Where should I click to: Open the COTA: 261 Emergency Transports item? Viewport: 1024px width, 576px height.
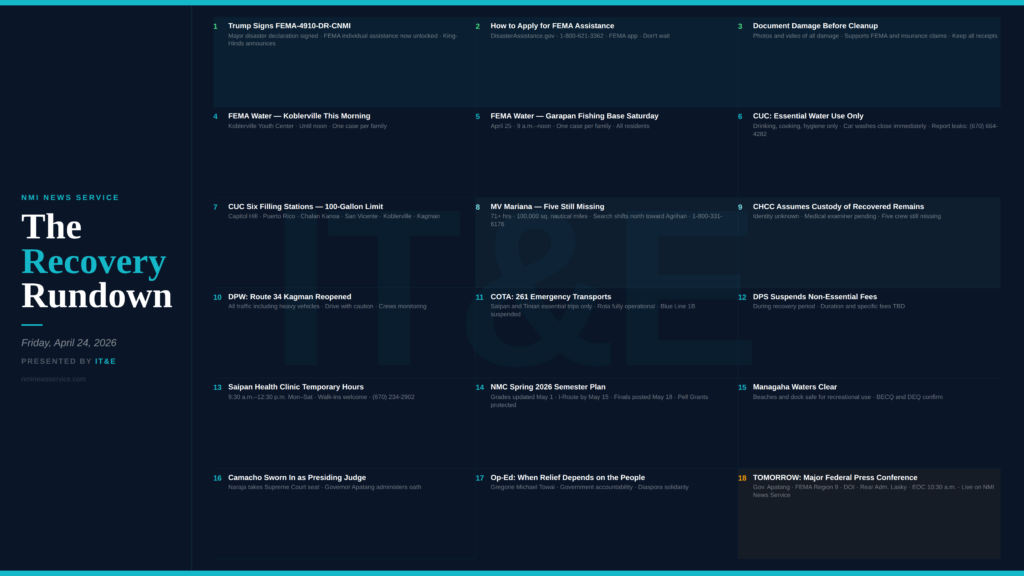click(x=550, y=297)
